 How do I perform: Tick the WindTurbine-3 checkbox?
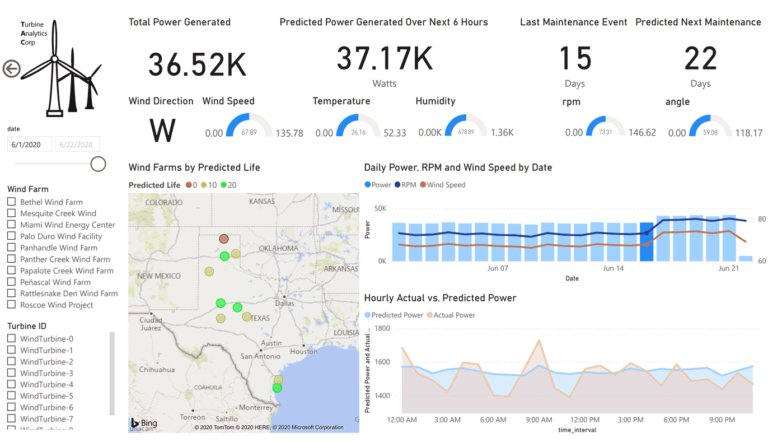tap(12, 373)
